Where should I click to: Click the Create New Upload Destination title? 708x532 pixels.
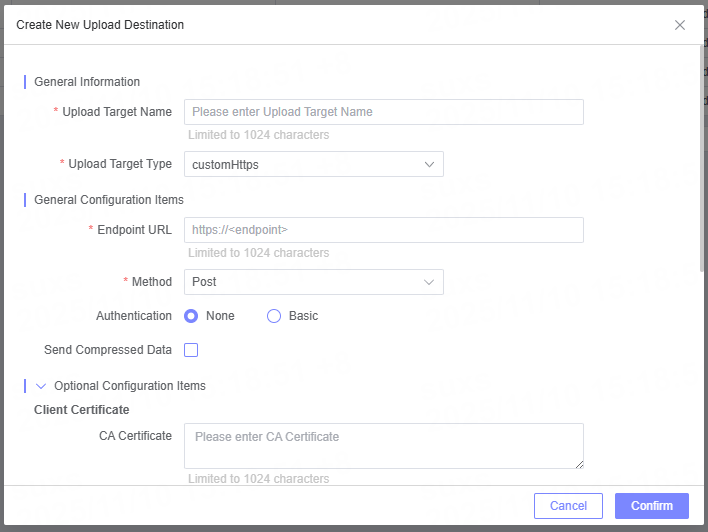pyautogui.click(x=100, y=24)
